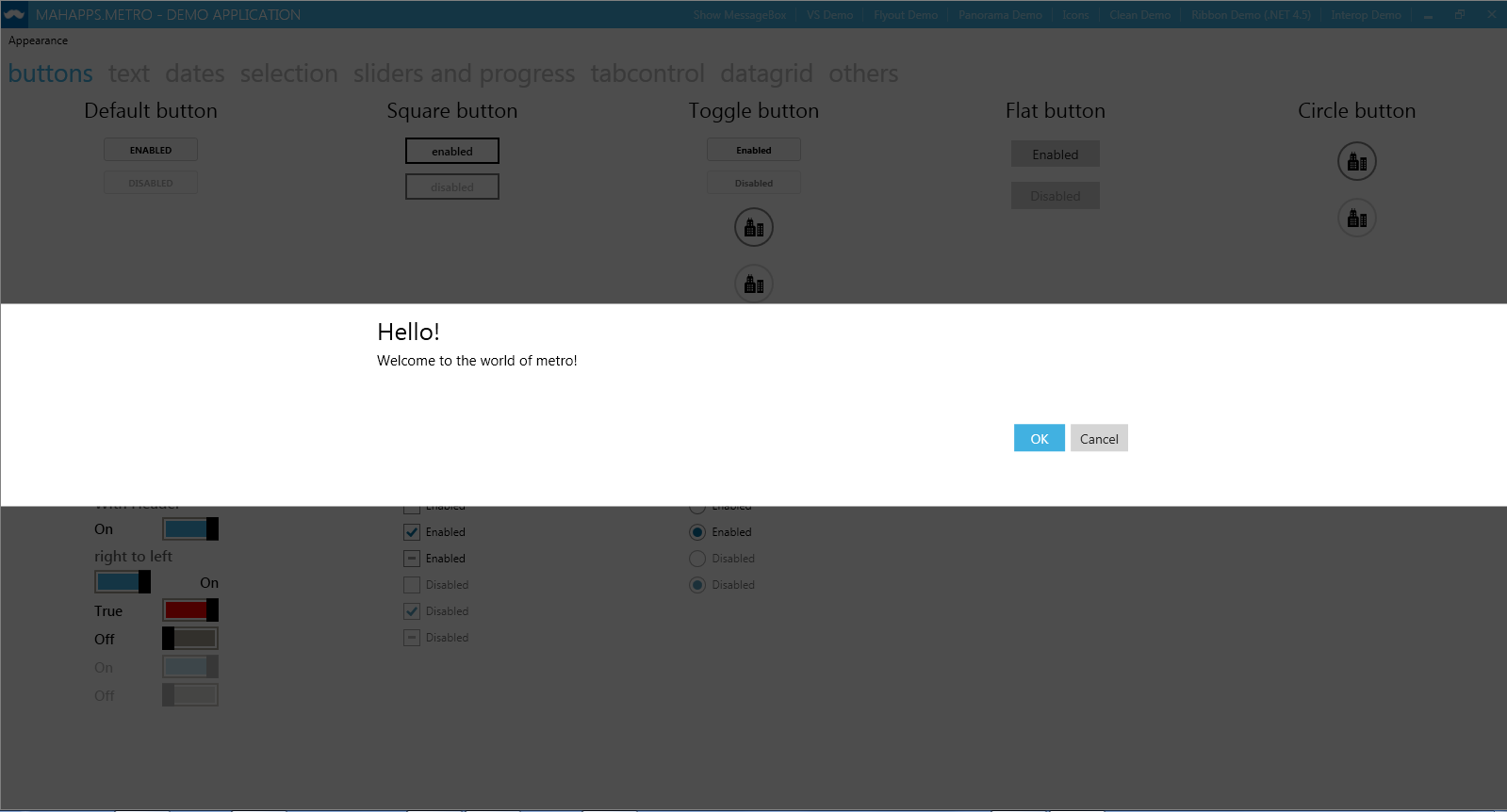Click the flat Disabled button

coord(1056,196)
